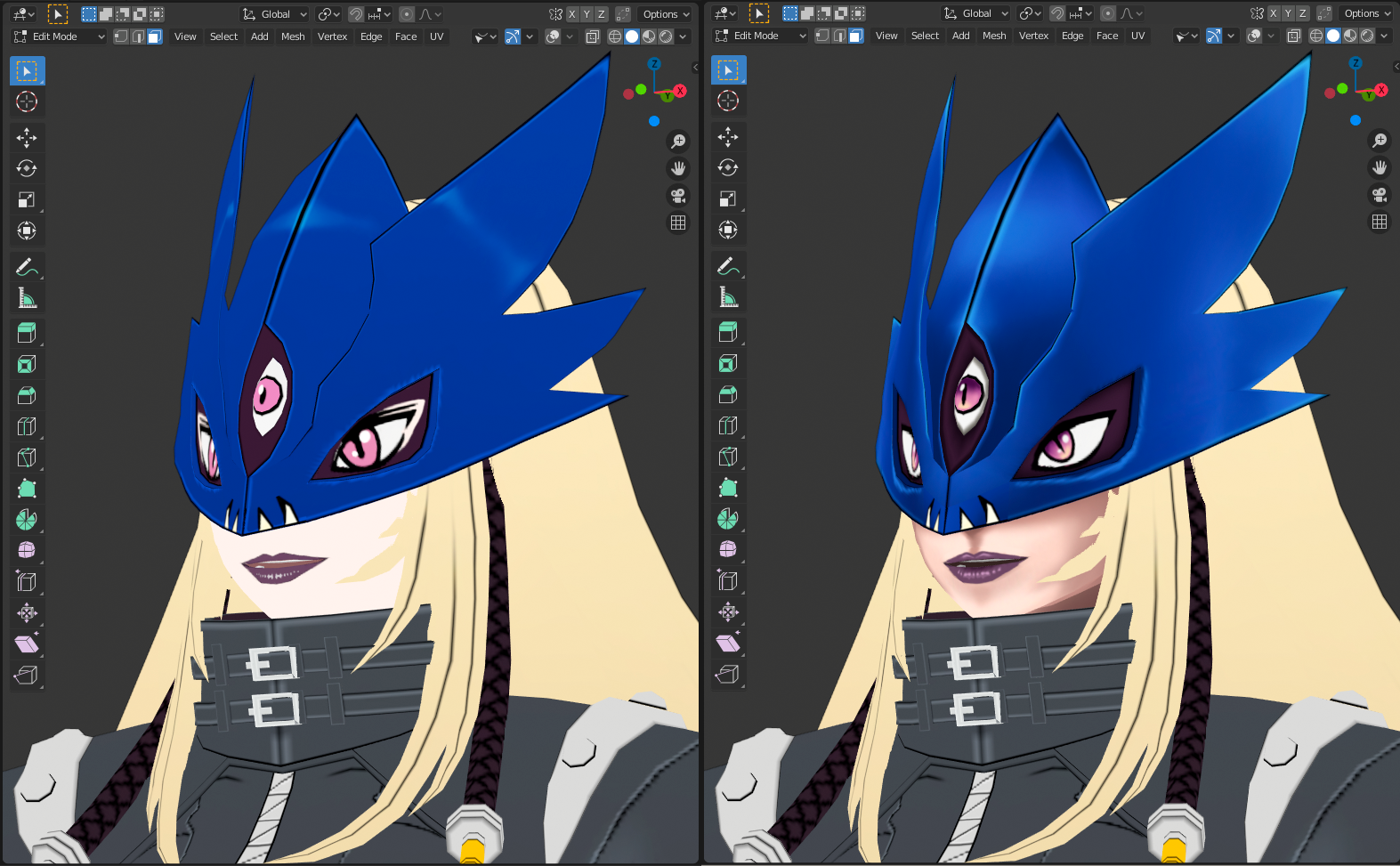This screenshot has width=1400, height=866.
Task: Toggle camera view button in right viewport
Action: [x=1380, y=194]
